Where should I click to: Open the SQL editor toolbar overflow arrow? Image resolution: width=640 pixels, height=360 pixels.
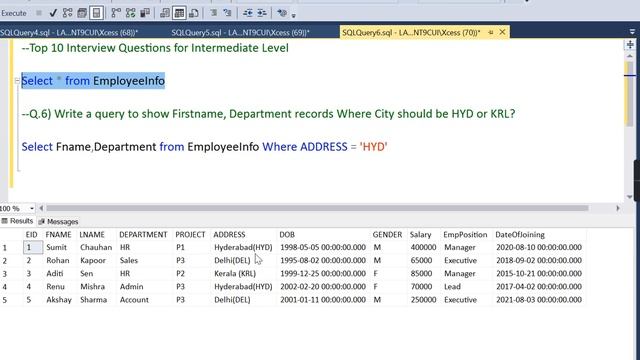point(293,16)
